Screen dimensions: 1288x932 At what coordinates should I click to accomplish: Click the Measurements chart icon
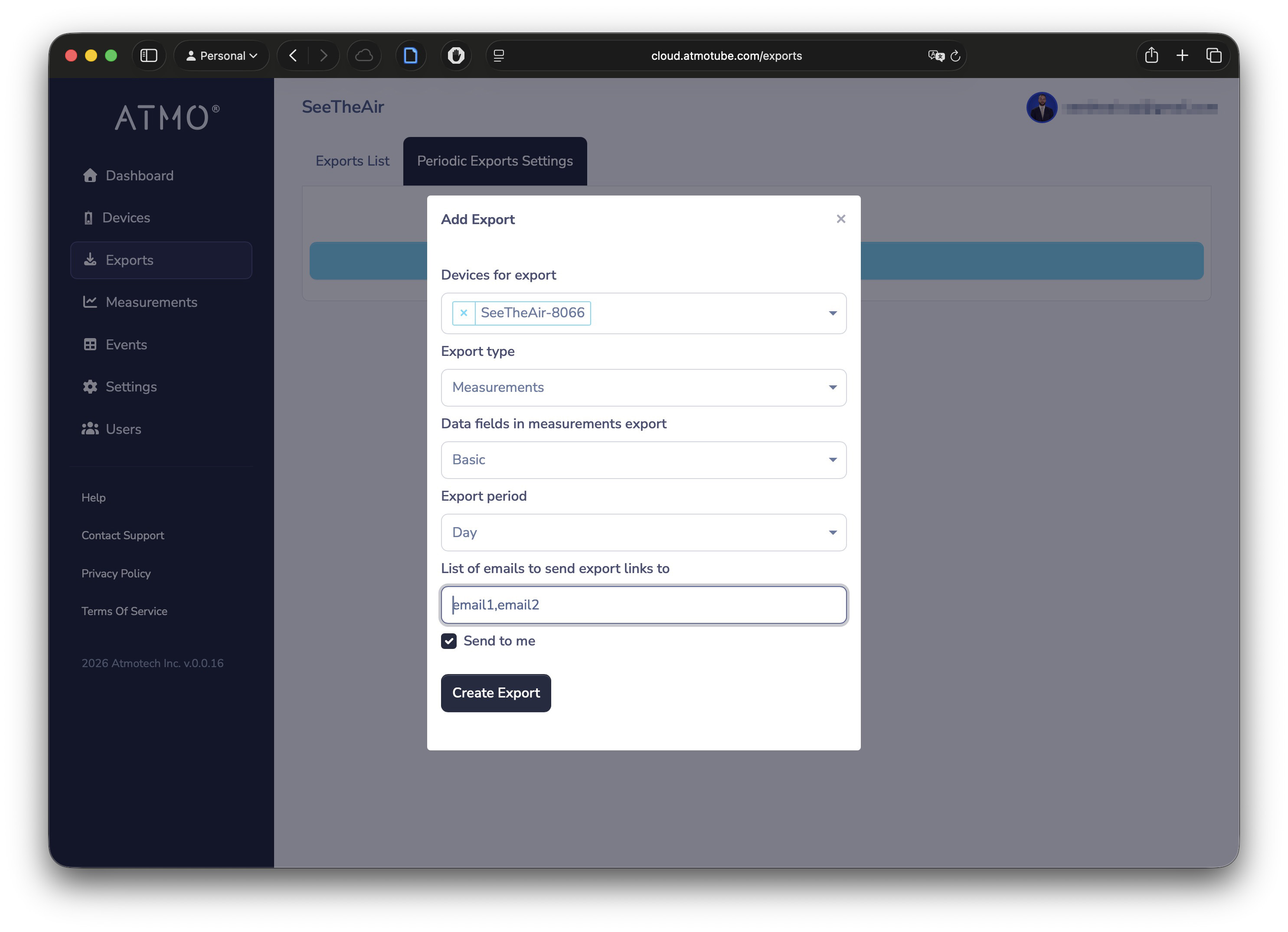click(x=90, y=302)
